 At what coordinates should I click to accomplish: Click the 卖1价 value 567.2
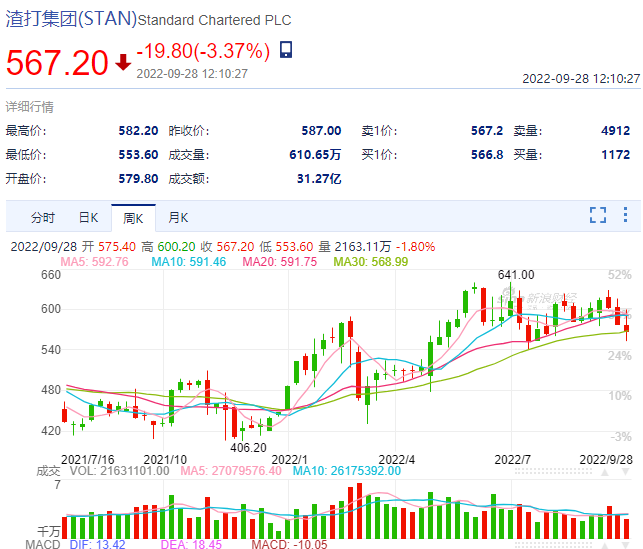487,131
